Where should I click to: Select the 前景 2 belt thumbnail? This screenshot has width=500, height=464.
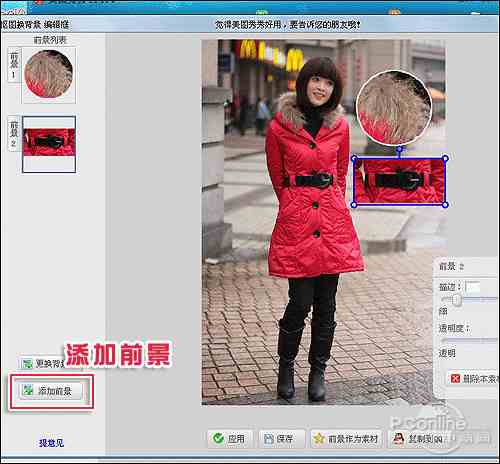pos(49,144)
